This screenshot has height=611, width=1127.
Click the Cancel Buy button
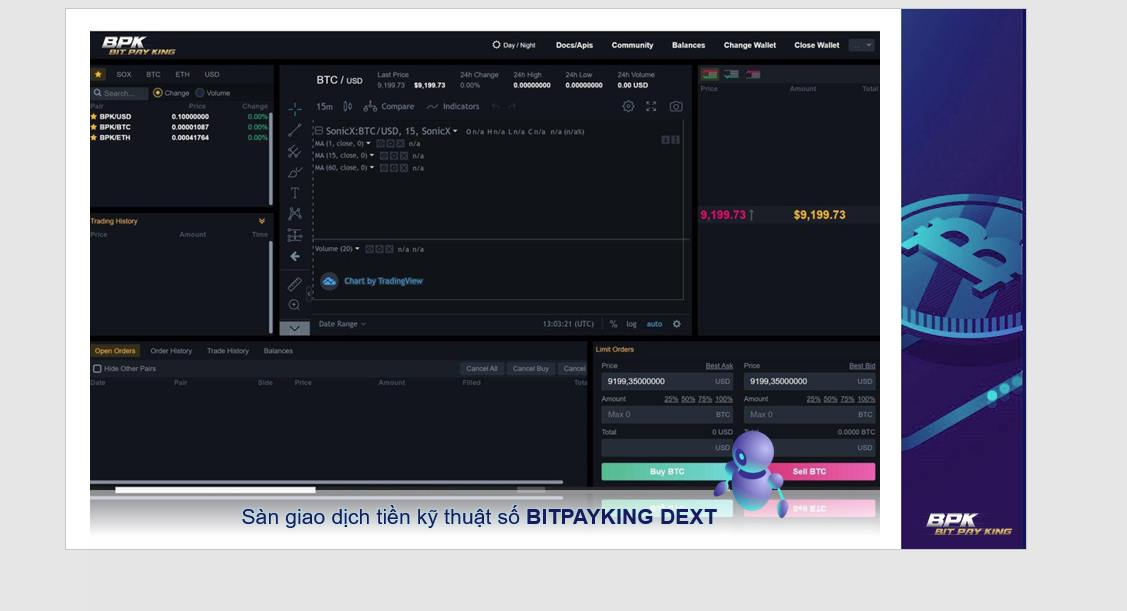click(x=530, y=369)
